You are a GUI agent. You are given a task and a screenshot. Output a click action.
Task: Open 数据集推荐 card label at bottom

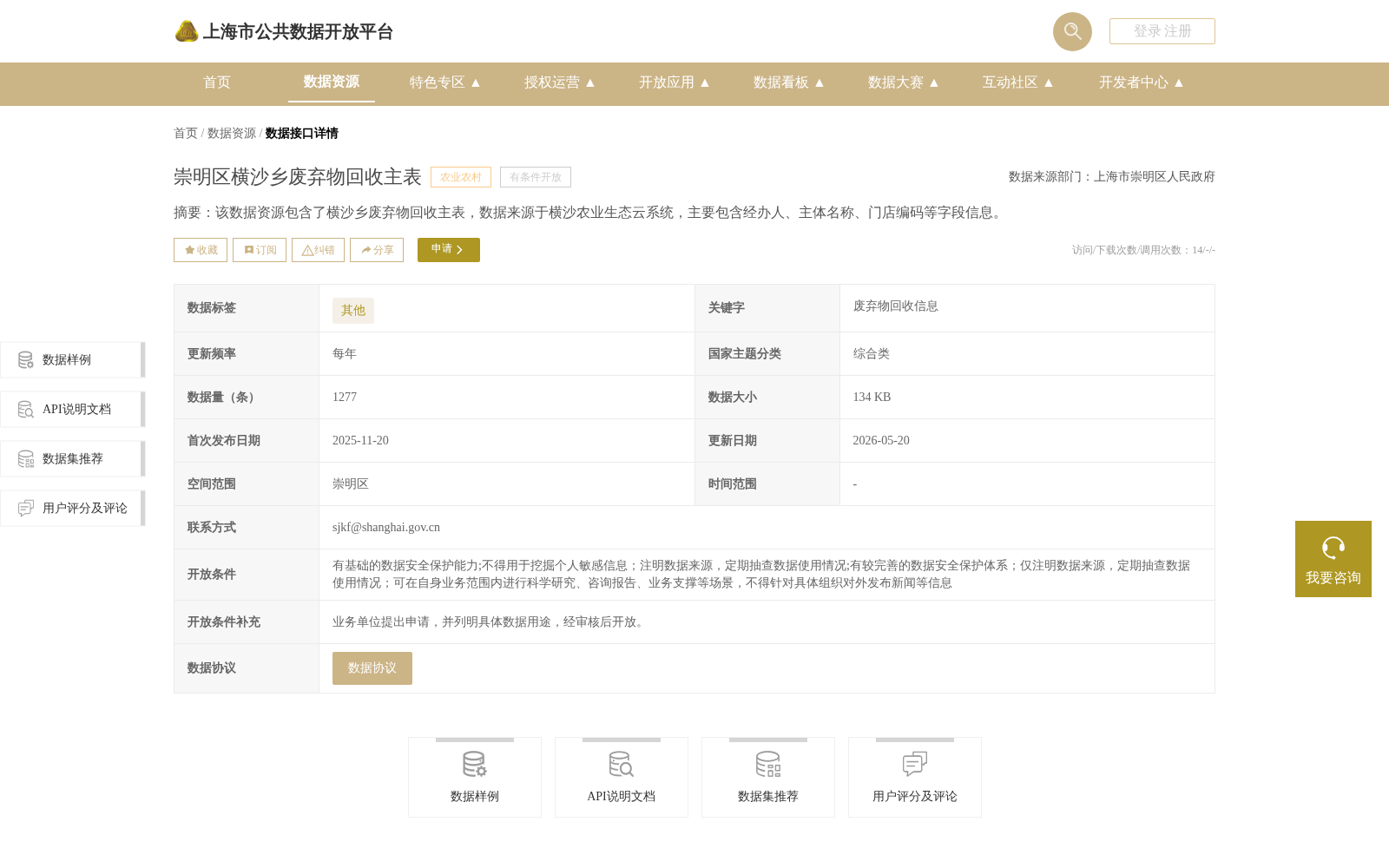(x=768, y=797)
